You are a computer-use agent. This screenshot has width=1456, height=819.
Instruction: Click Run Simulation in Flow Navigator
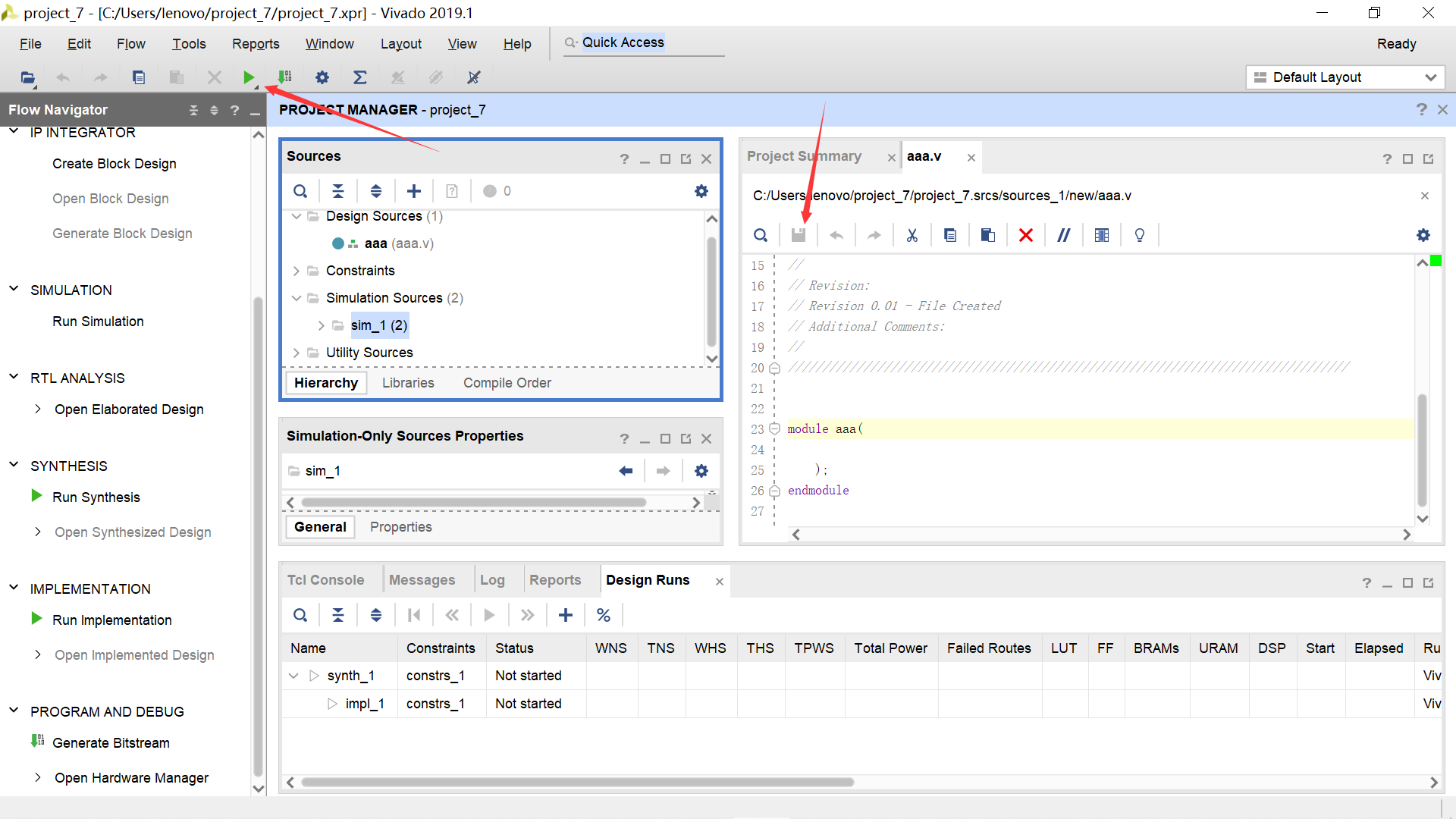98,322
